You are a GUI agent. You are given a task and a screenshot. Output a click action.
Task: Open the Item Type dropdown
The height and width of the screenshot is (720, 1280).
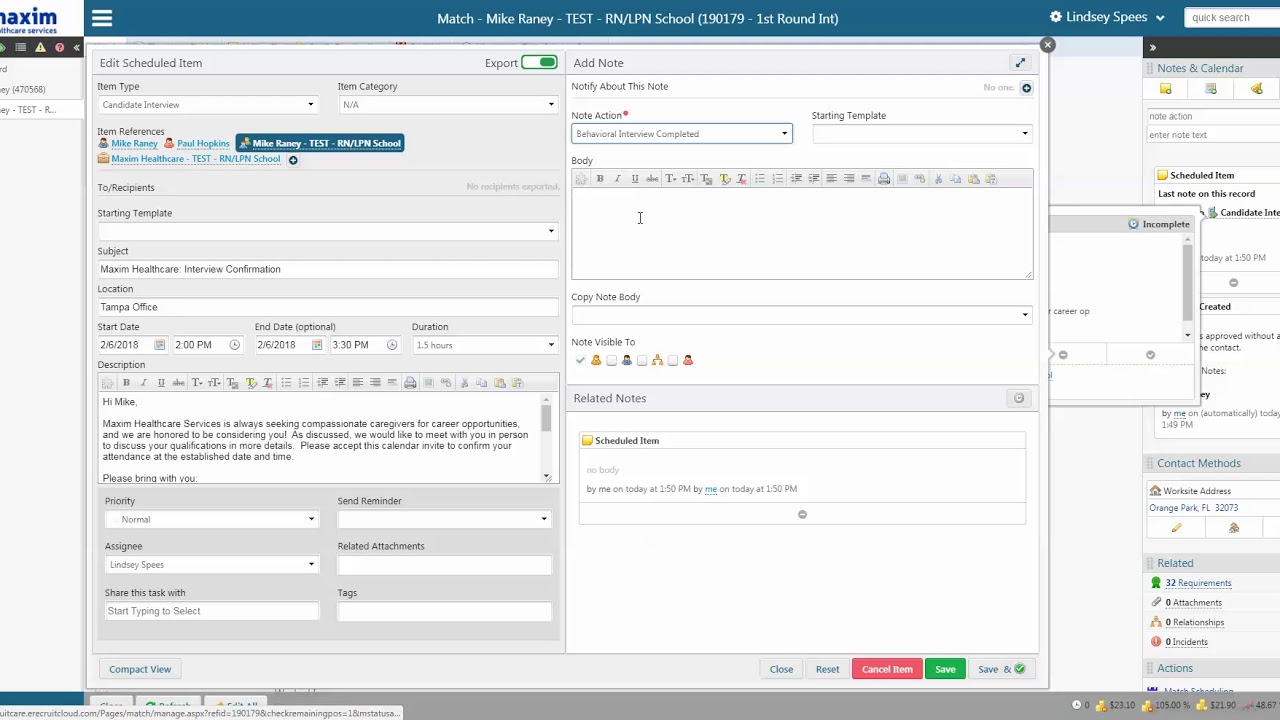coord(208,105)
